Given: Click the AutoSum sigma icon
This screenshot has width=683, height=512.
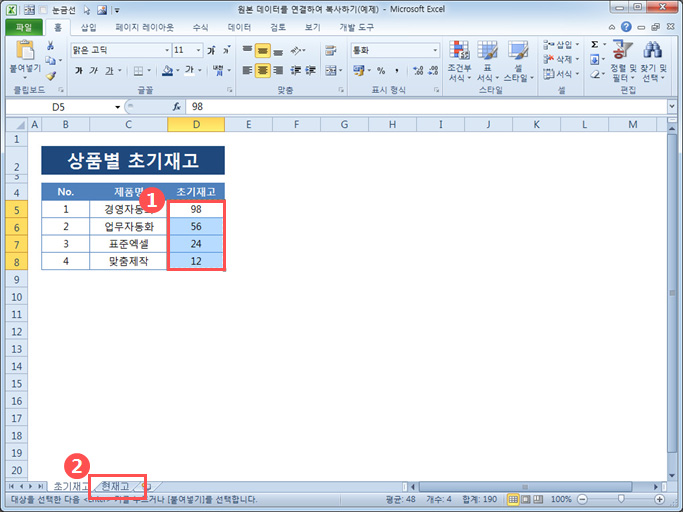Looking at the screenshot, I should [x=595, y=44].
